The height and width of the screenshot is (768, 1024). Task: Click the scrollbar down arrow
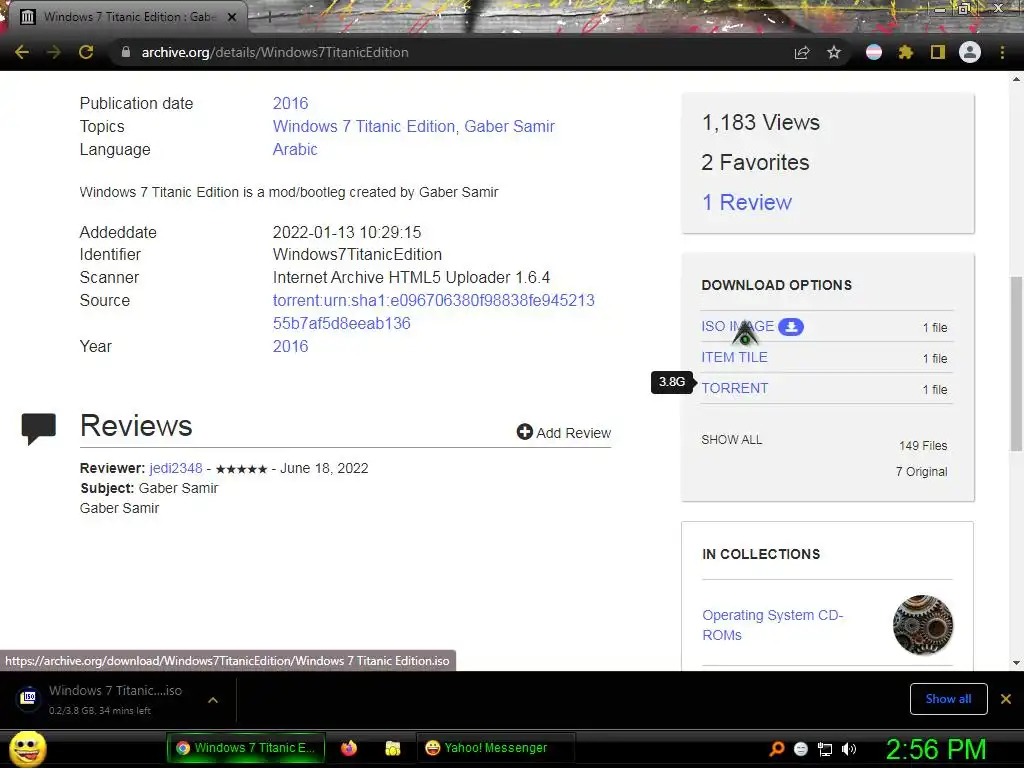tap(1016, 664)
